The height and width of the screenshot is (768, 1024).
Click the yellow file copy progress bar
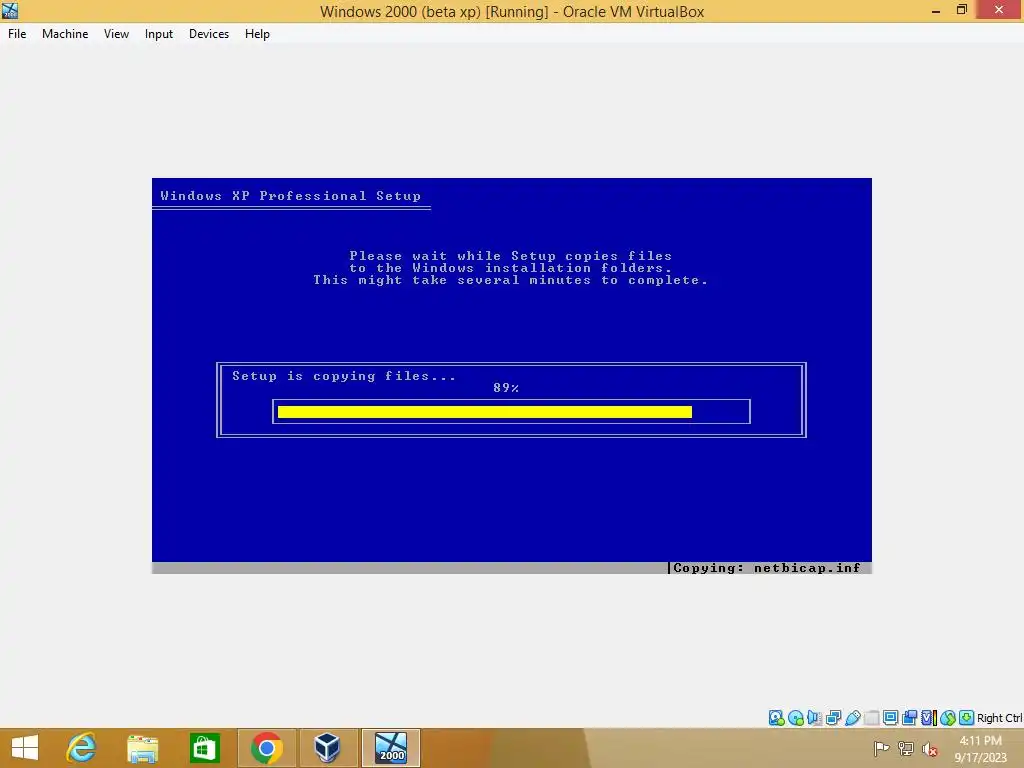click(485, 411)
